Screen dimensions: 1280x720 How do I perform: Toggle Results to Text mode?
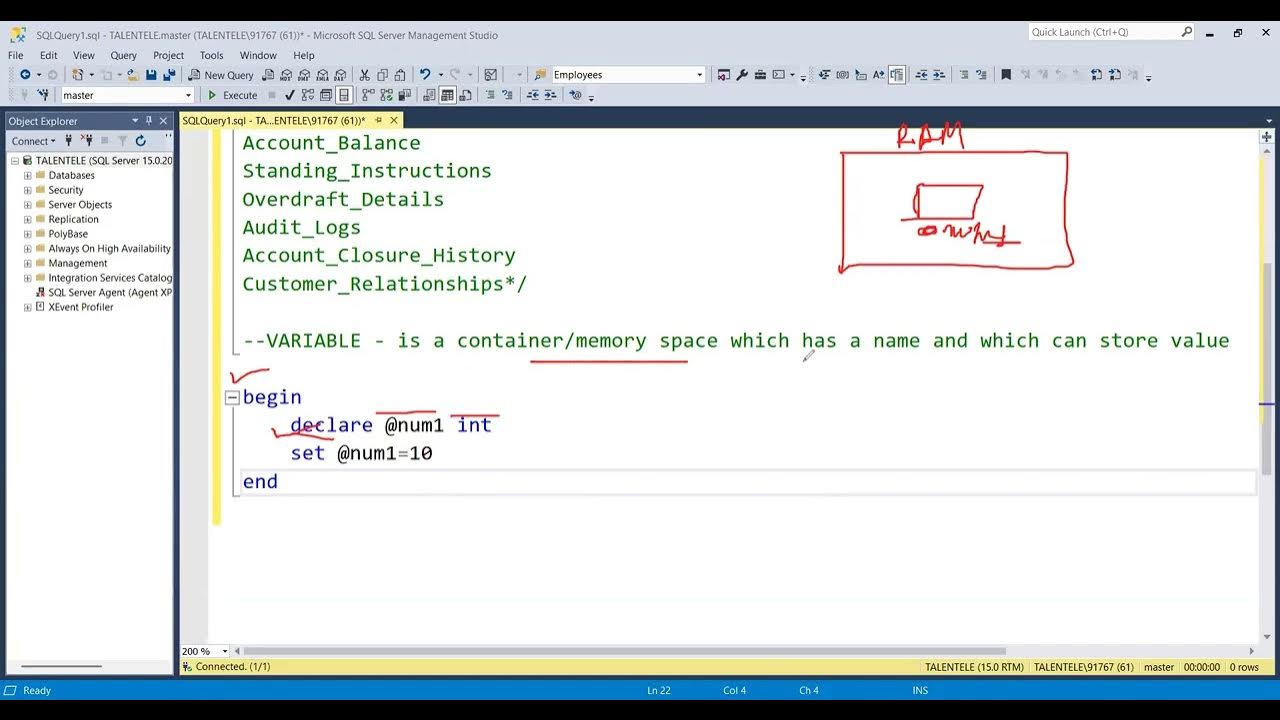428,95
